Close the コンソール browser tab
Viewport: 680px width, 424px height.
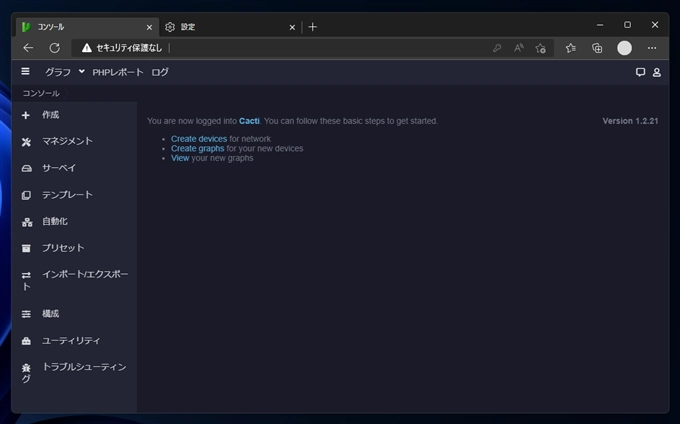(149, 27)
